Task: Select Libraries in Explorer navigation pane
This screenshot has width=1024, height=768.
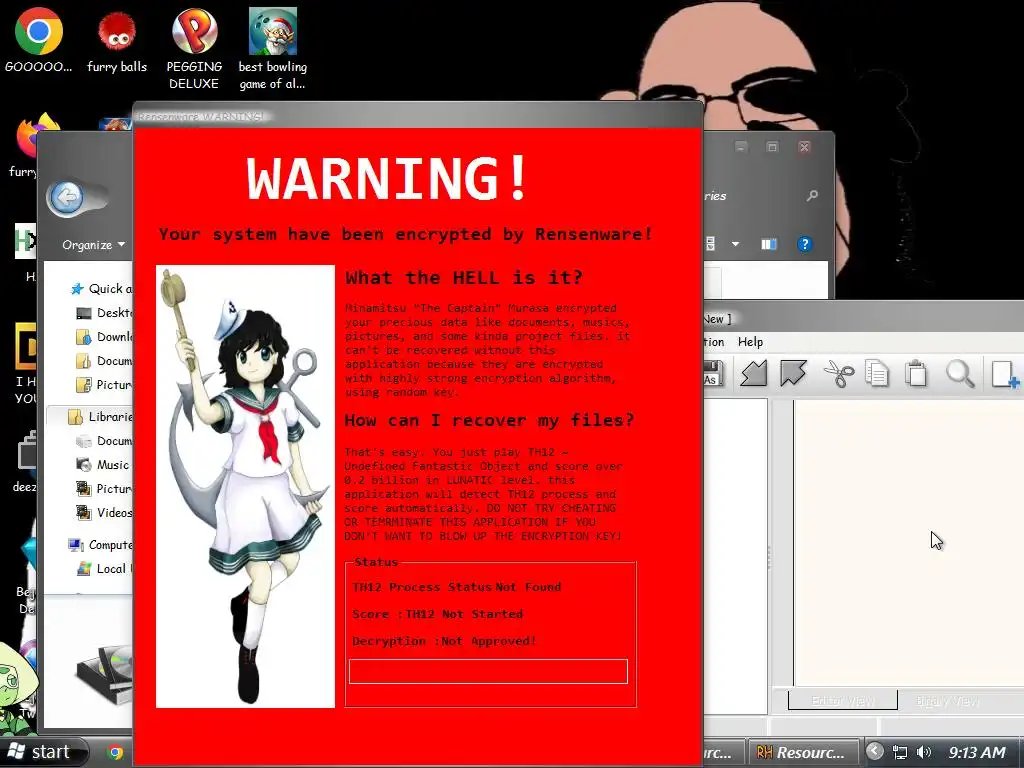Action: (102, 417)
